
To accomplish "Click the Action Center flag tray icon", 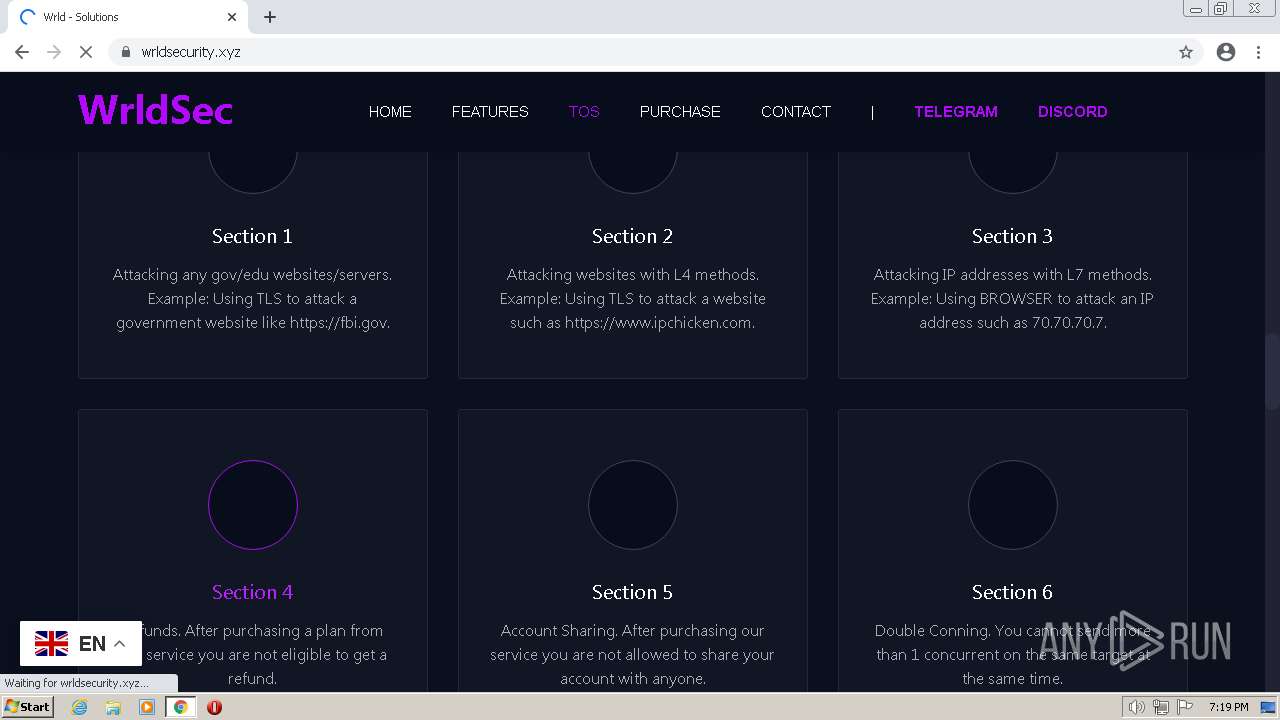I will 1185,707.
